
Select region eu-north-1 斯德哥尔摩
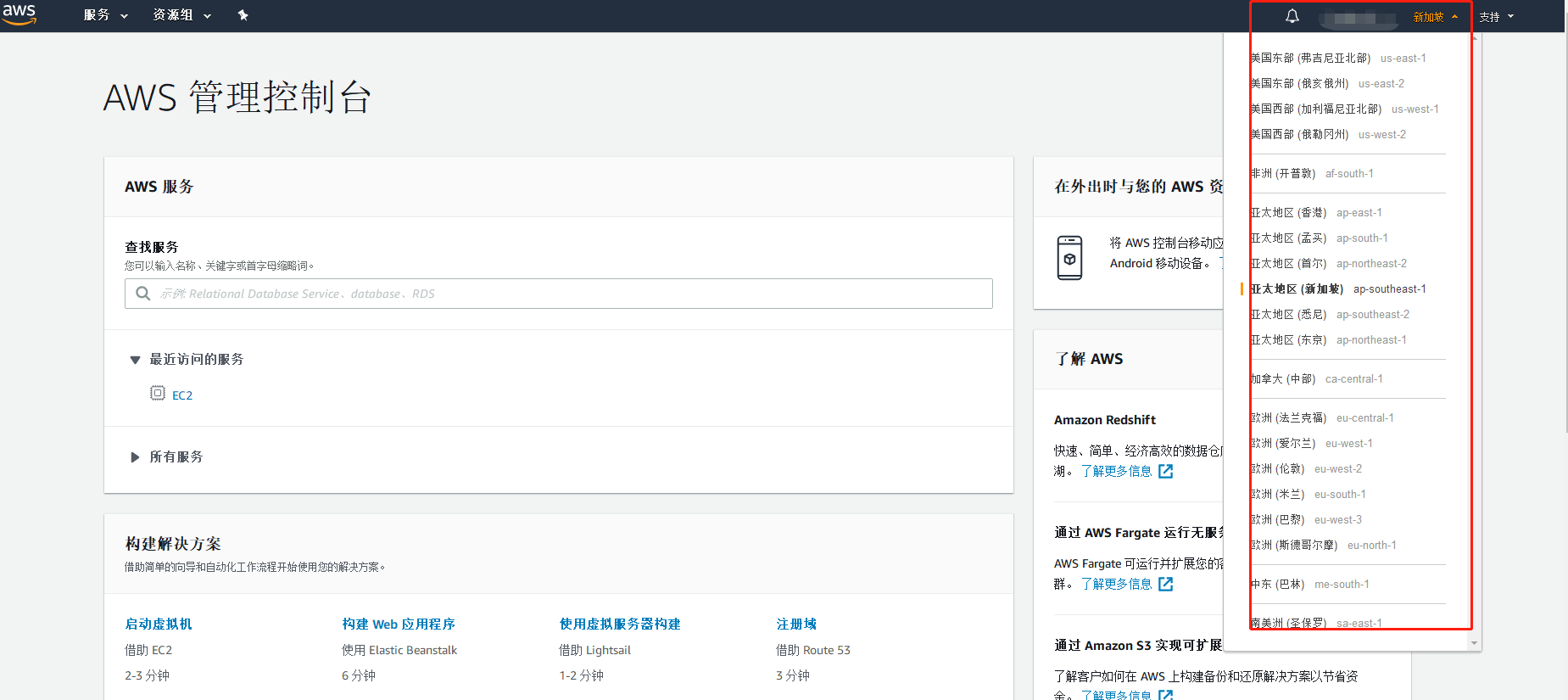(x=1323, y=546)
